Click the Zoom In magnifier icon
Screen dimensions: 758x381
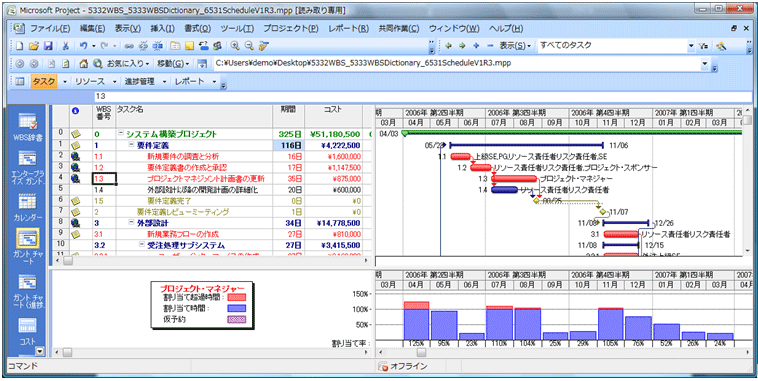[x=235, y=46]
